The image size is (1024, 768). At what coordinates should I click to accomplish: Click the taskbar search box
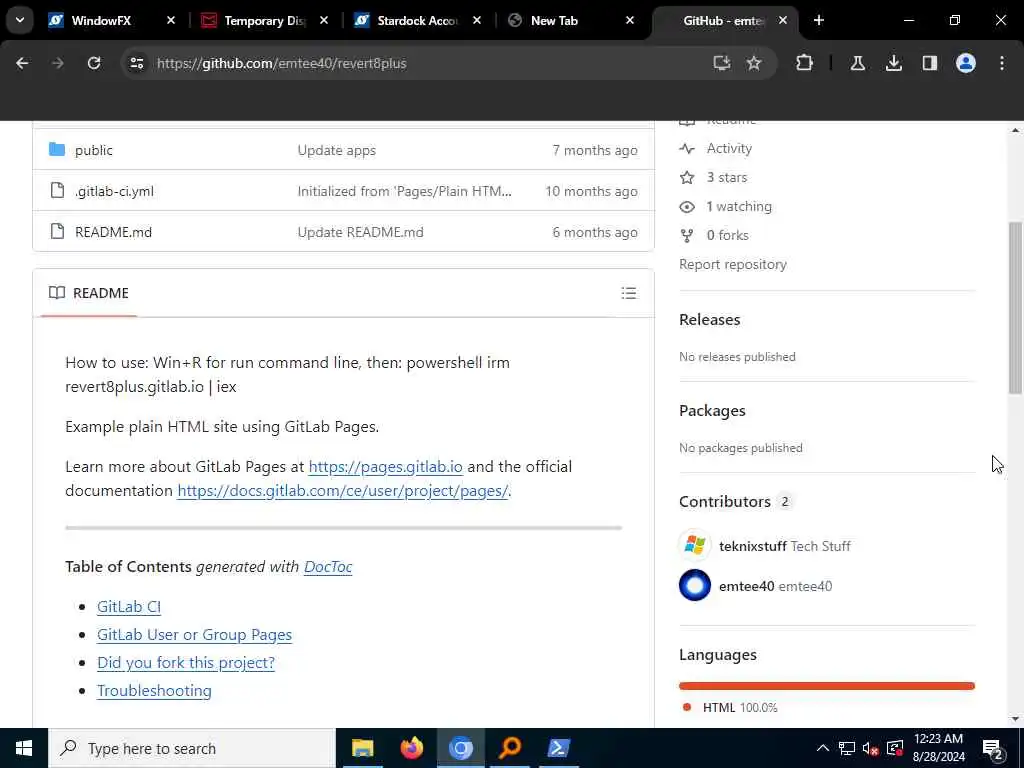[x=192, y=748]
